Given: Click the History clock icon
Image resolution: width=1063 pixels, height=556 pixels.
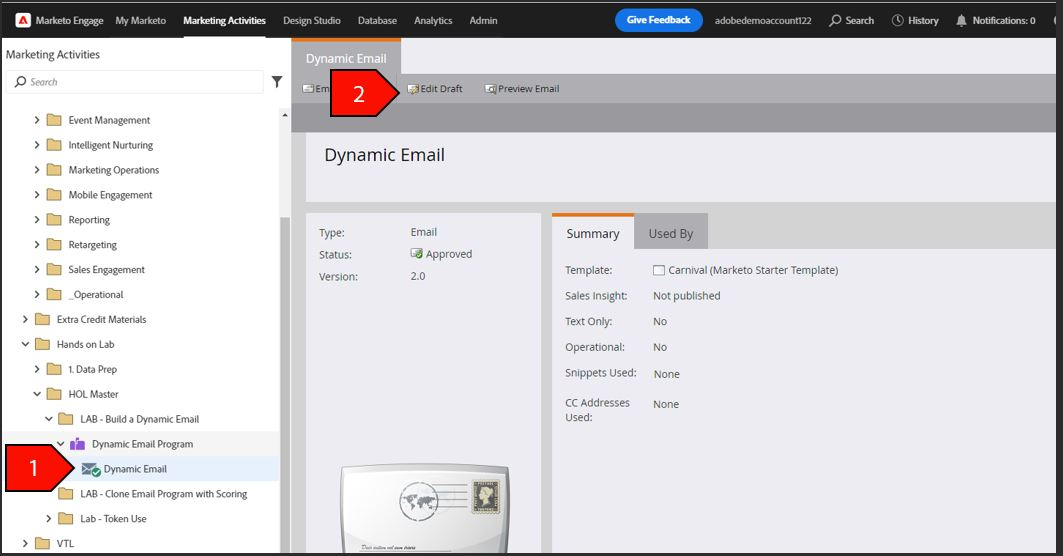Looking at the screenshot, I should point(897,20).
